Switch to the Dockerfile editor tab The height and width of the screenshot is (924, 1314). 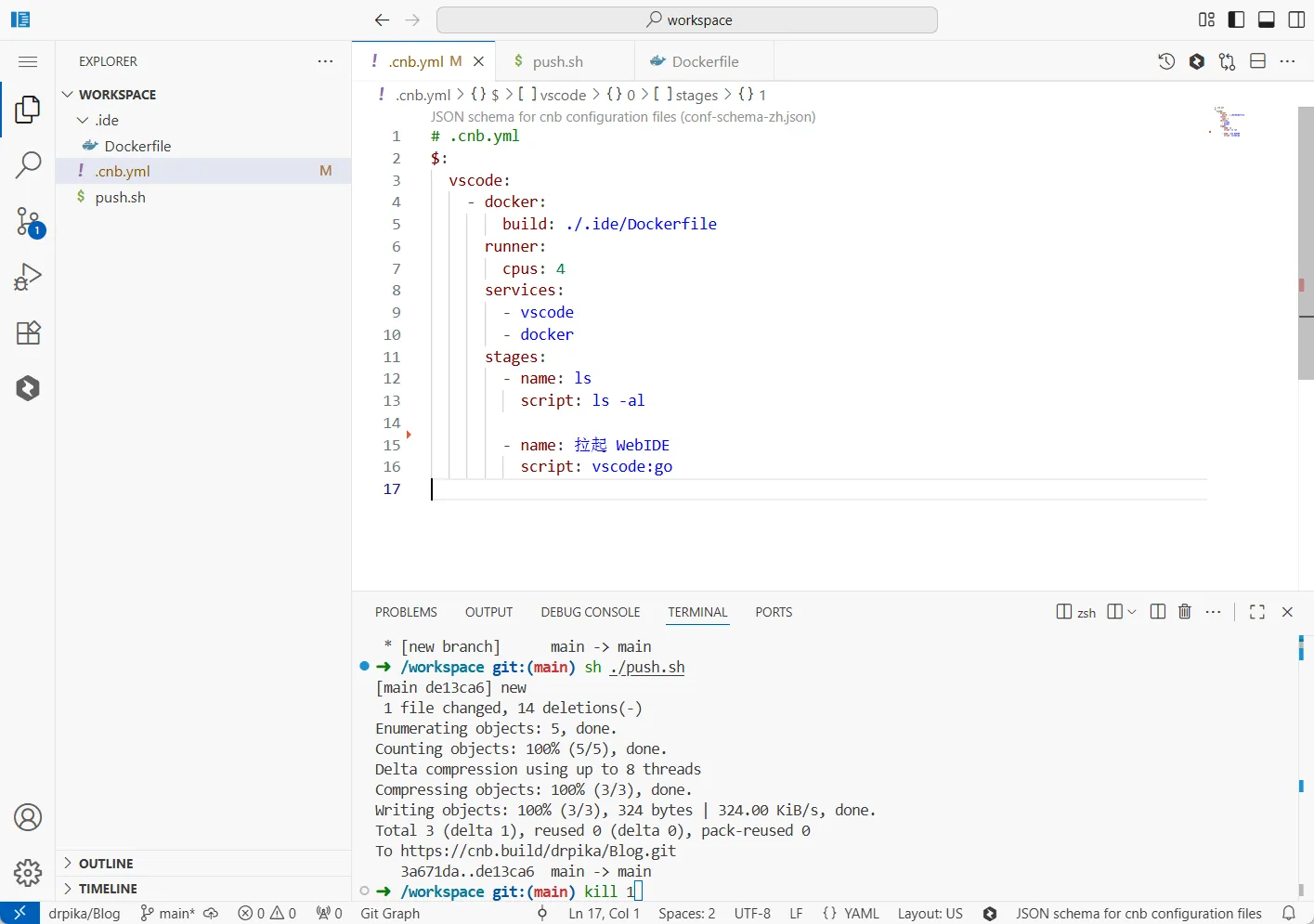[x=704, y=61]
